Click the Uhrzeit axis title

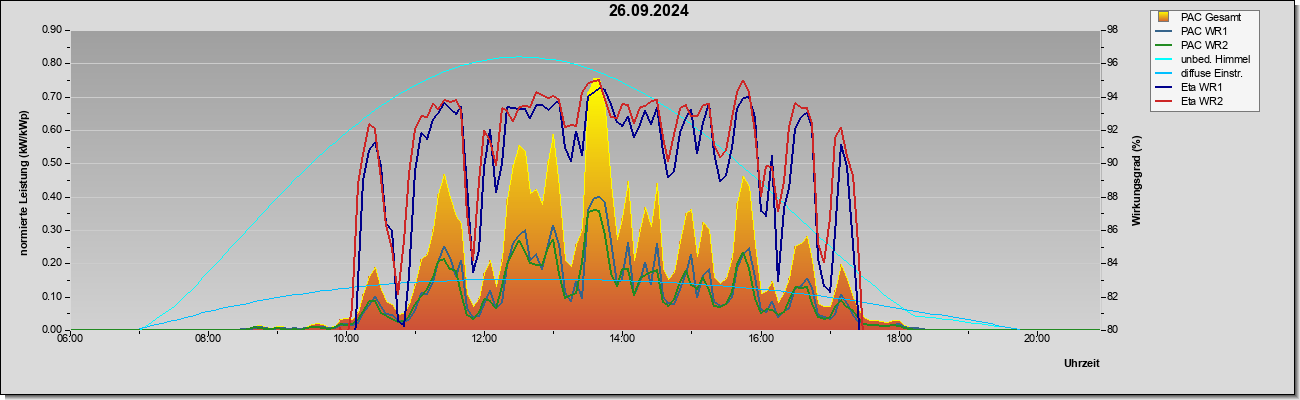coord(1081,363)
